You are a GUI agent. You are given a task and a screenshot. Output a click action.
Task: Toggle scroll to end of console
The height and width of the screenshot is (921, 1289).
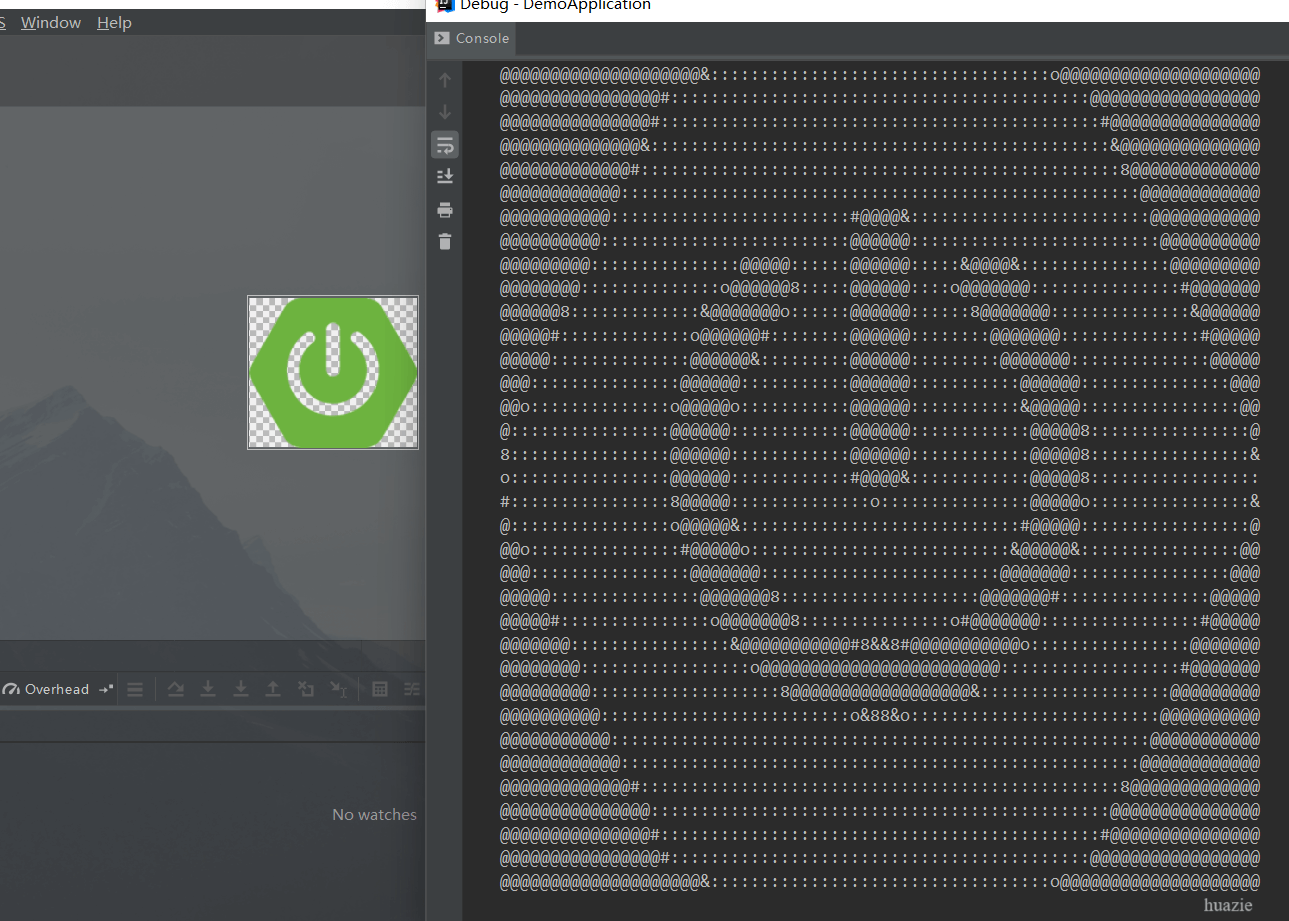point(445,177)
